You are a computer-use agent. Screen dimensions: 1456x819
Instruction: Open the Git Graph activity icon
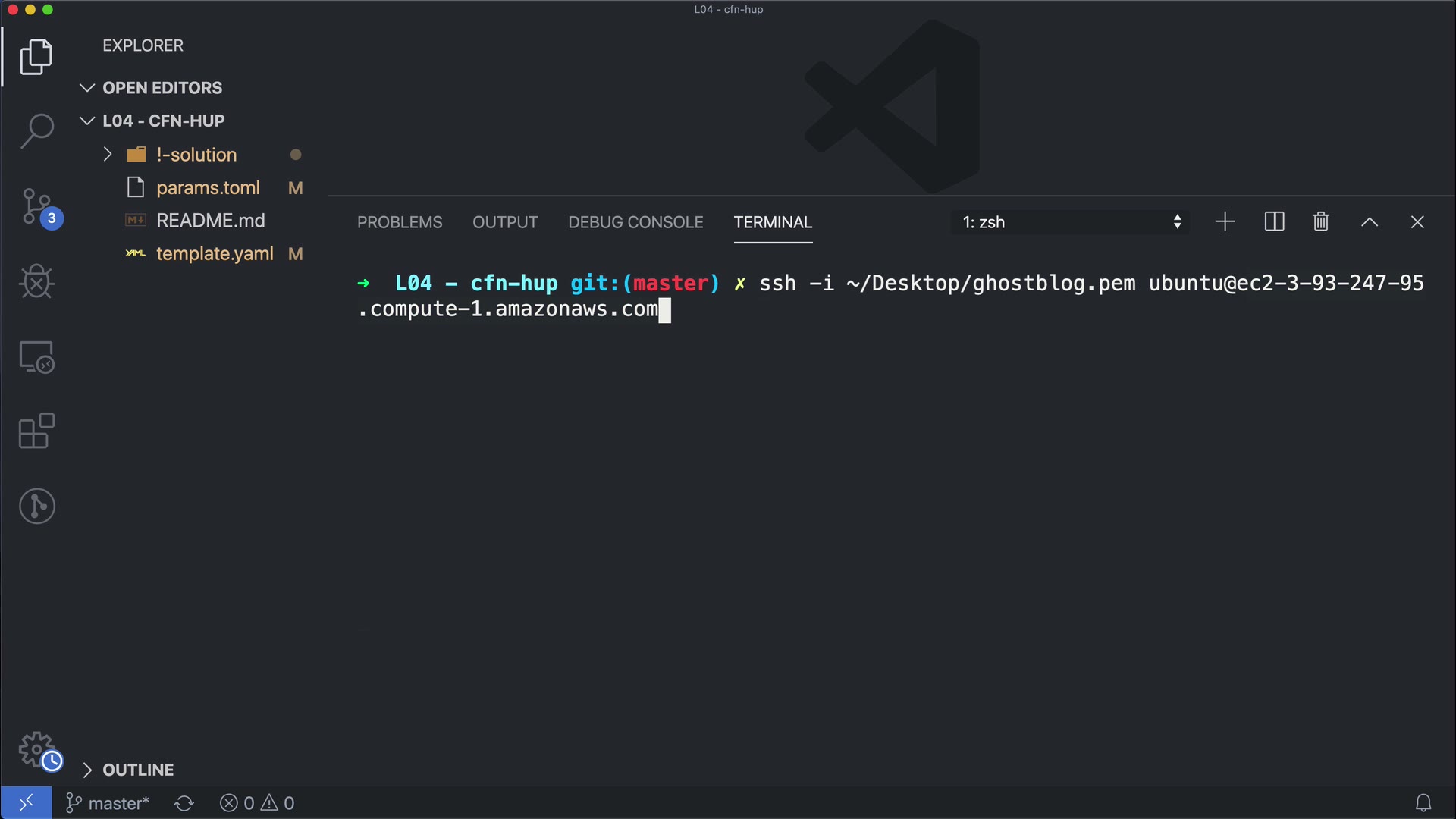click(36, 506)
